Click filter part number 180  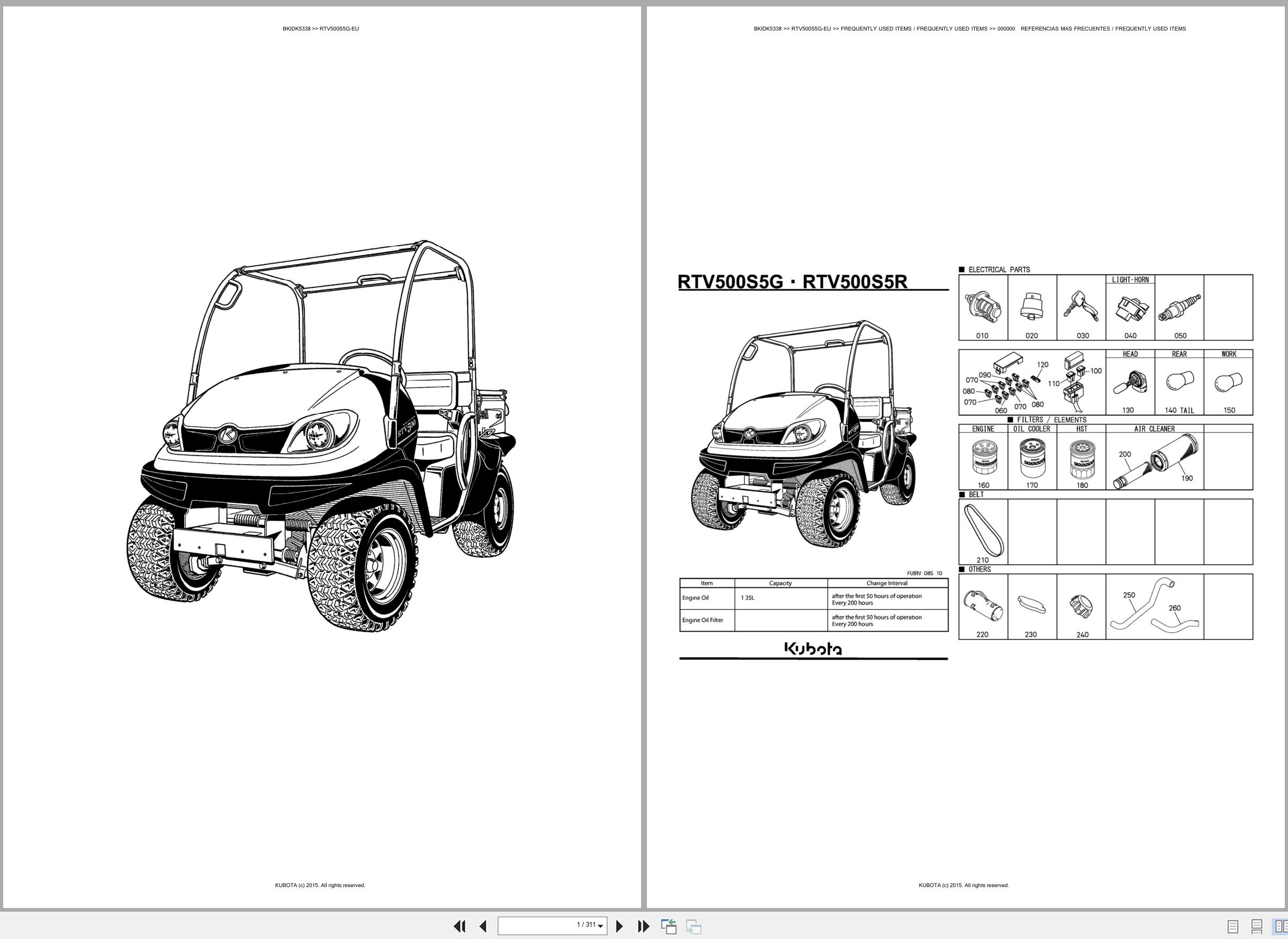click(x=1082, y=486)
